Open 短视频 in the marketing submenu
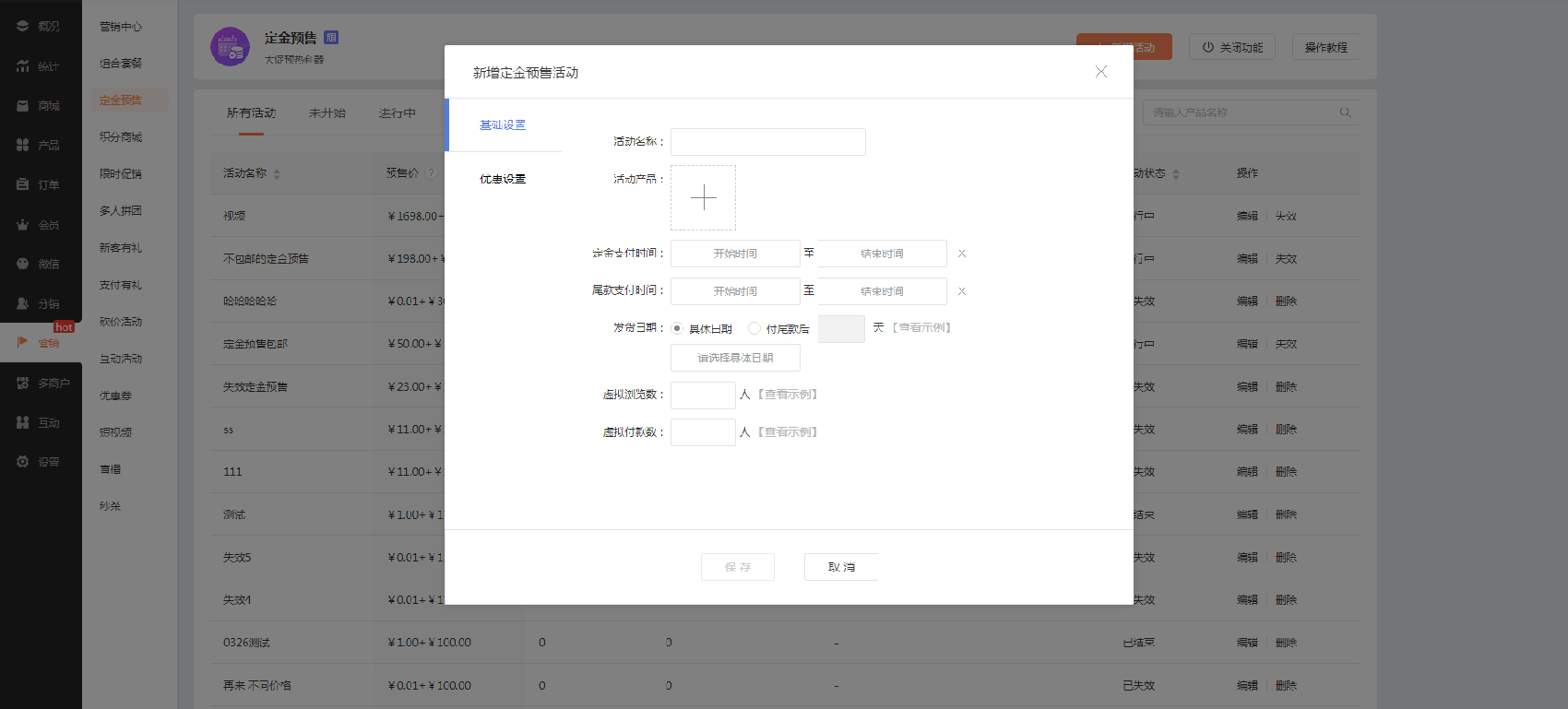This screenshot has height=709, width=1568. pyautogui.click(x=115, y=432)
